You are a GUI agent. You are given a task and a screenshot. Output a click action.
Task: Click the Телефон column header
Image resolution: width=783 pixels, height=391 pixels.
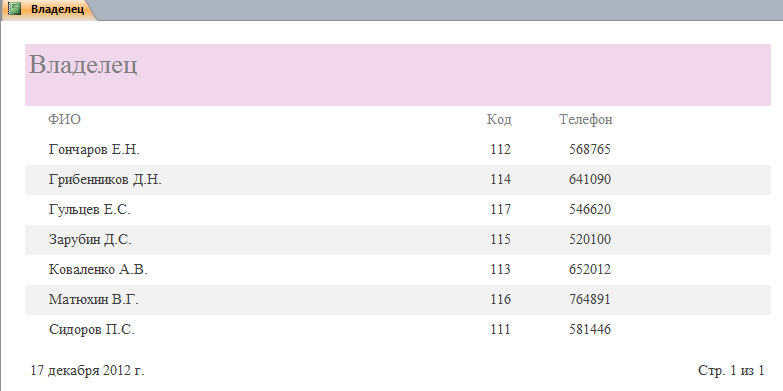coord(586,119)
